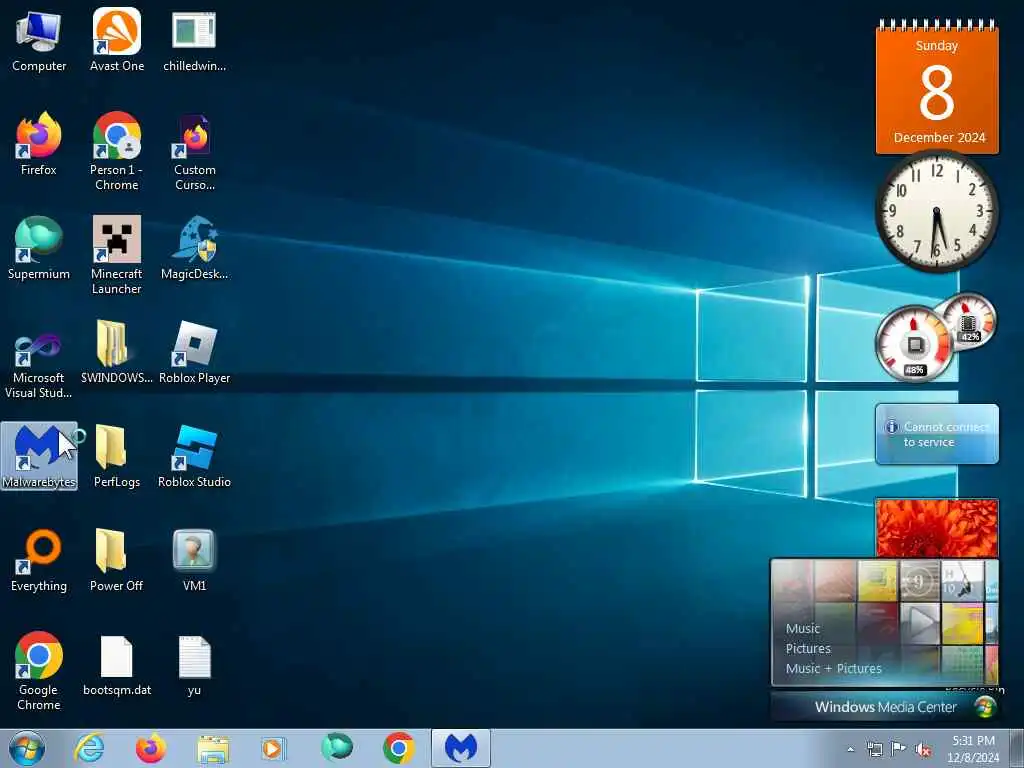Open the Microsoft Visual Studio shortcut
Screen dimensions: 1024x768
[39, 360]
